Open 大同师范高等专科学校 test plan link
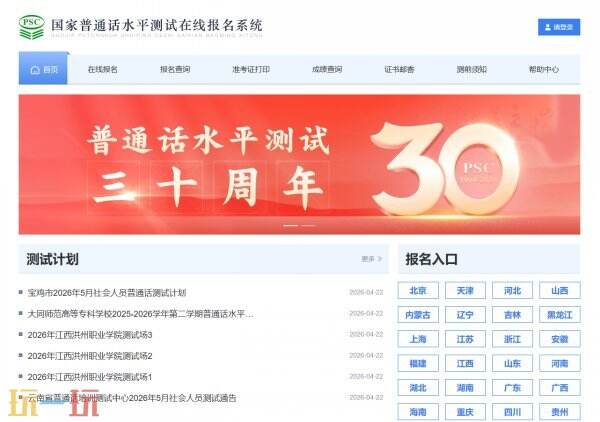Viewport: 600px width, 422px height. click(140, 314)
